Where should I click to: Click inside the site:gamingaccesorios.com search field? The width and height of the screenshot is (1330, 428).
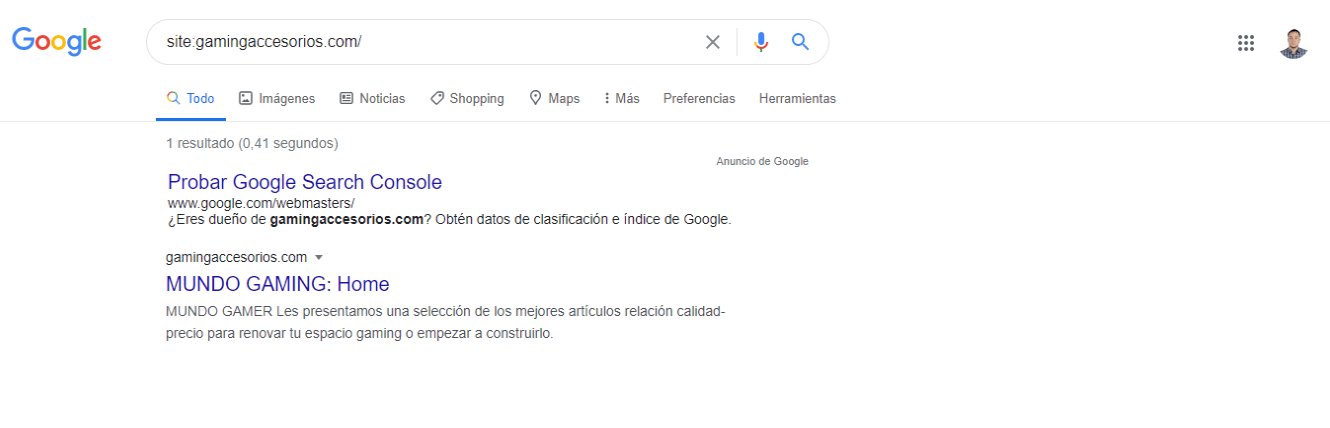tap(430, 42)
